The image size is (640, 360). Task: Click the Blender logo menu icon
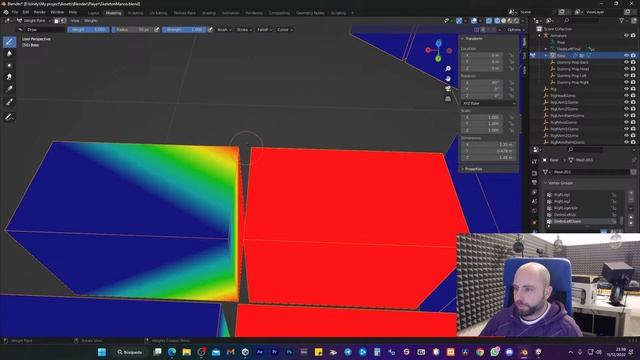point(6,12)
